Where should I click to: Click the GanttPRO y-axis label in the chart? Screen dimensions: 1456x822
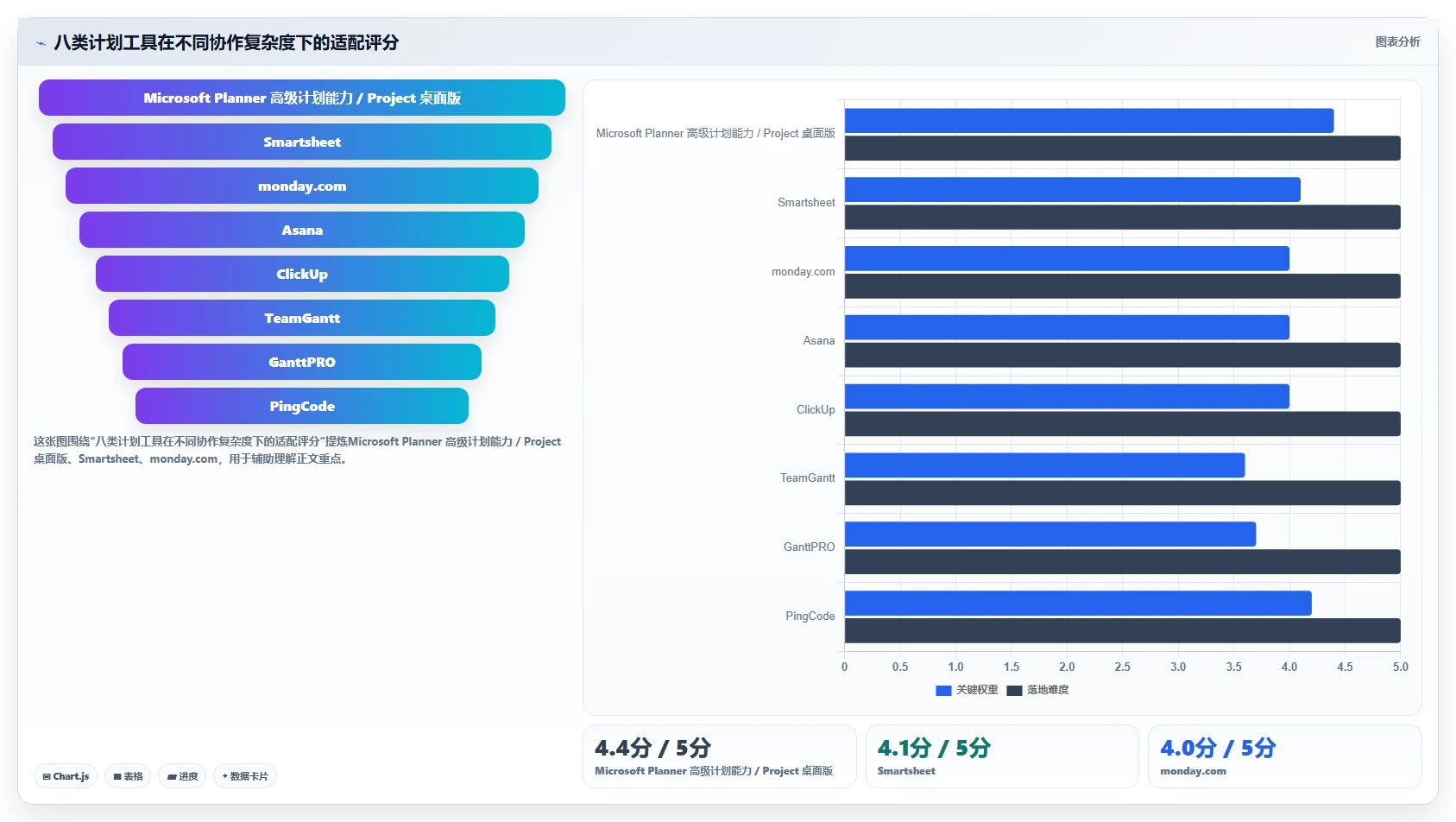click(810, 547)
